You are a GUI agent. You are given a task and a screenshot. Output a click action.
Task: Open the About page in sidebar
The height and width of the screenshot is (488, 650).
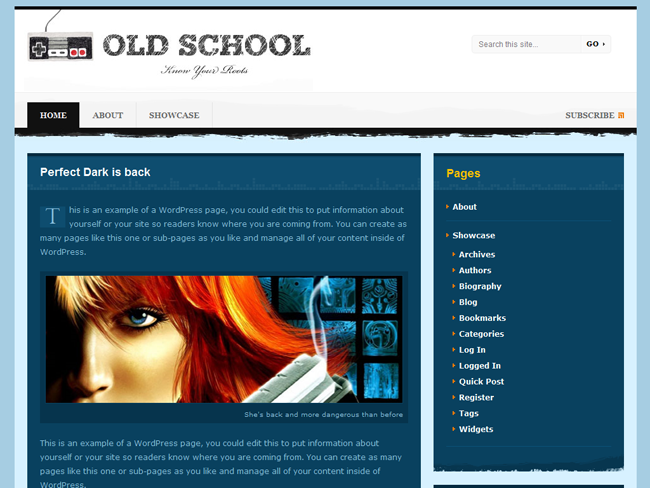click(x=464, y=207)
